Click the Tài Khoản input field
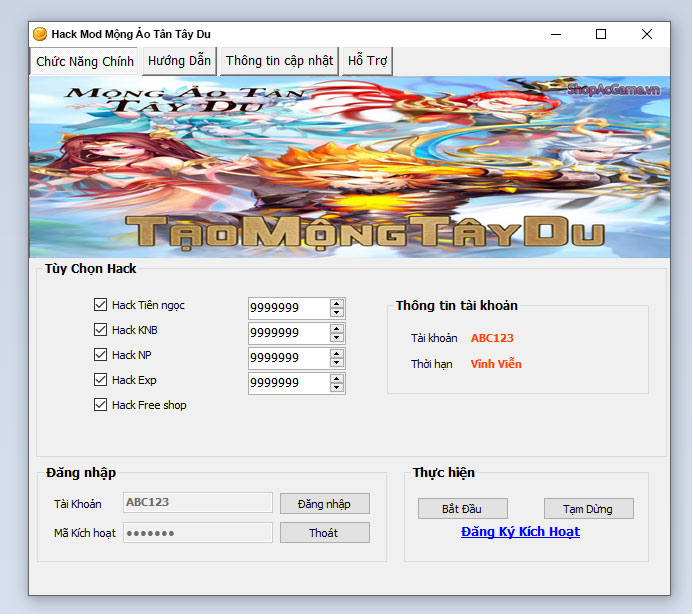The width and height of the screenshot is (693, 616). pos(198,503)
